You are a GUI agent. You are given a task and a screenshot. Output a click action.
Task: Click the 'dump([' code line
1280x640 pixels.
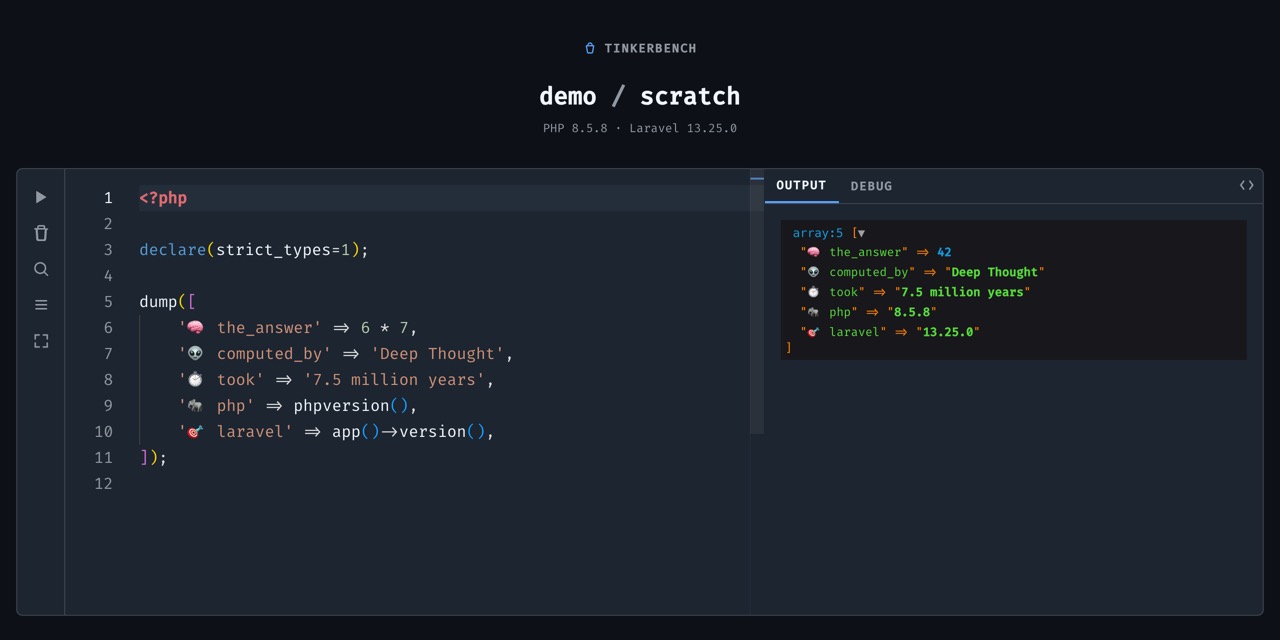tap(168, 302)
